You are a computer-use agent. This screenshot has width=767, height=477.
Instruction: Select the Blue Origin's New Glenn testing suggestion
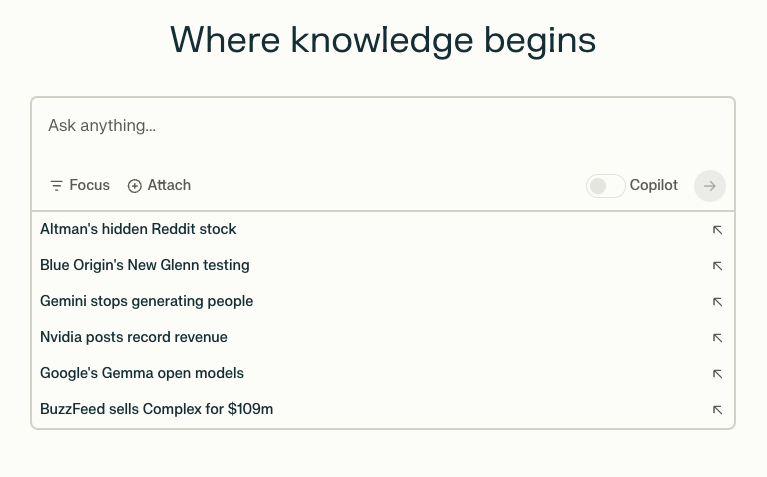145,265
